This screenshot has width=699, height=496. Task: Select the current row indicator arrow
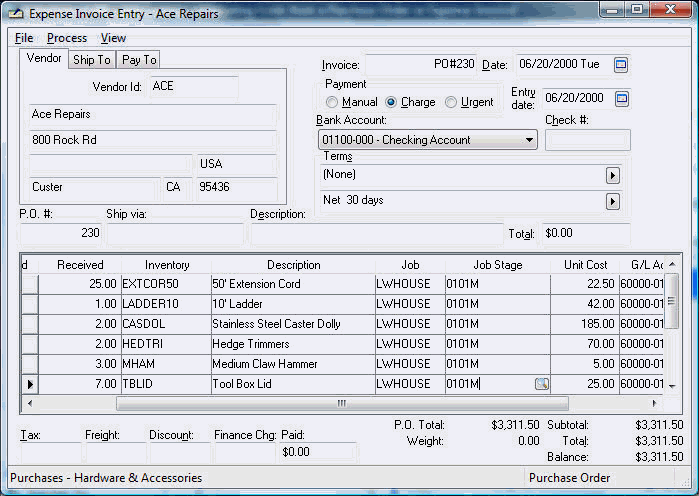(29, 384)
